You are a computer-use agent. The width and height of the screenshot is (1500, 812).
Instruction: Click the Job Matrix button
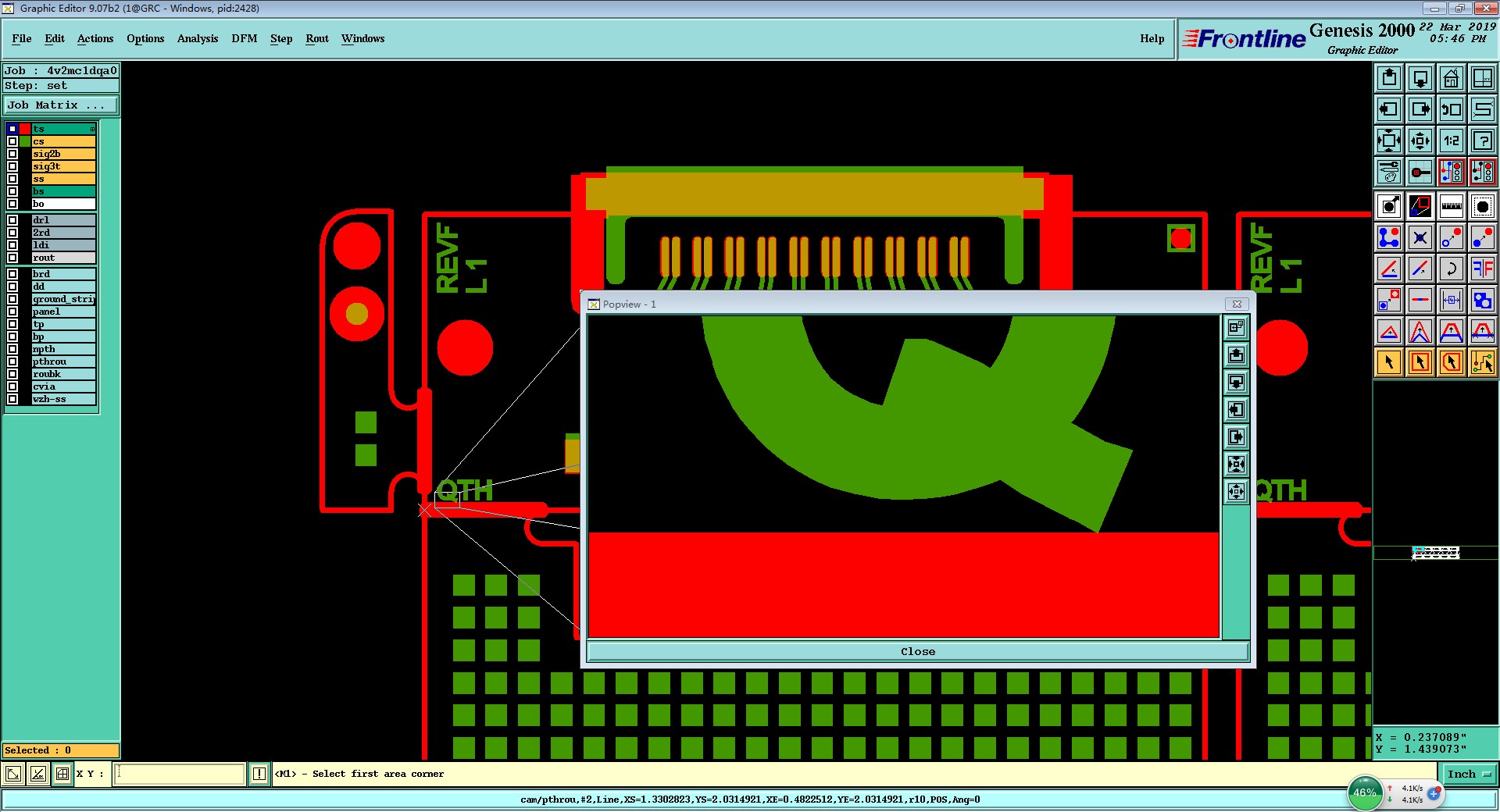[x=61, y=105]
